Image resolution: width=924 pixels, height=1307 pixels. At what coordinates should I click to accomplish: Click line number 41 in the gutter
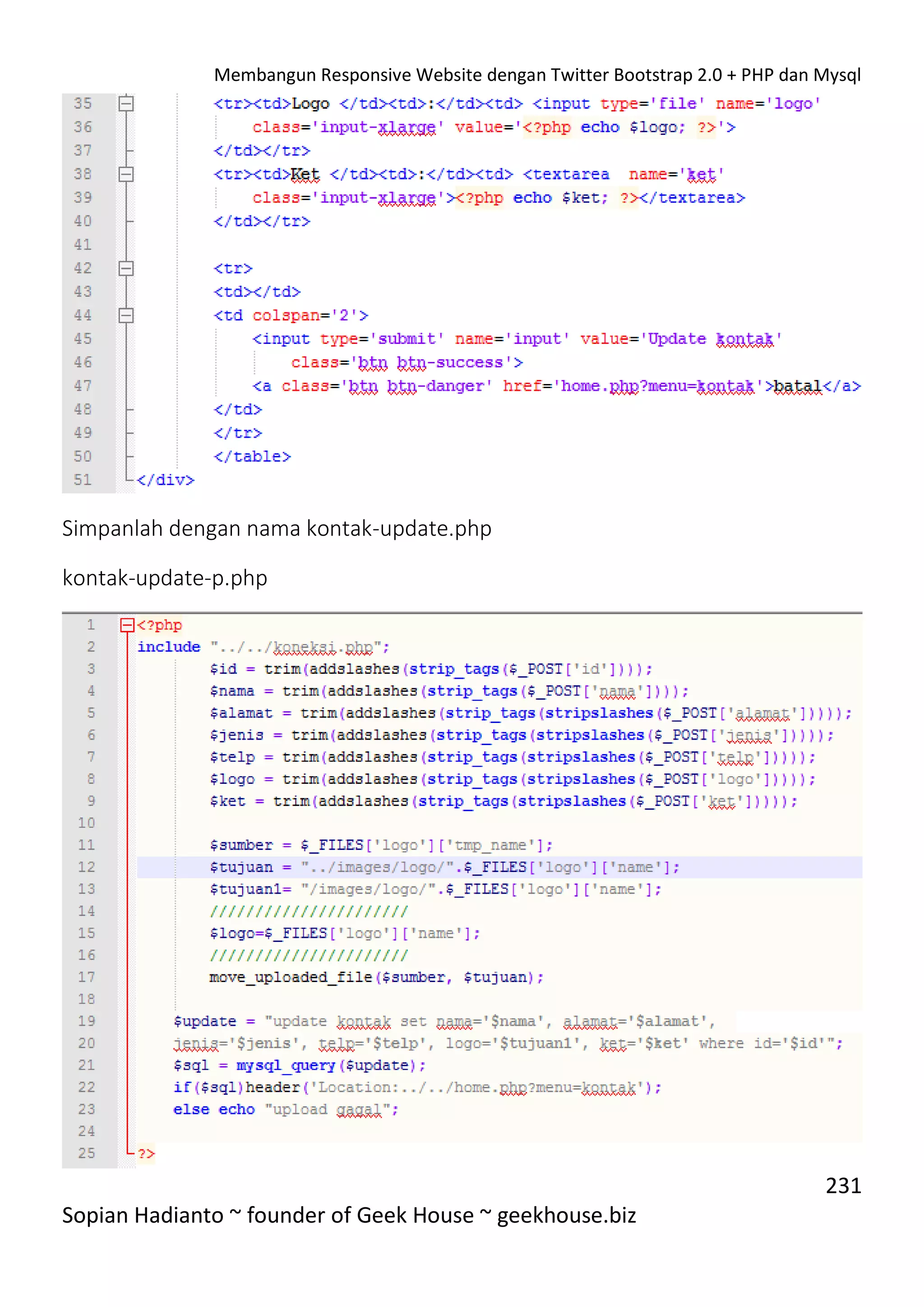pos(83,245)
